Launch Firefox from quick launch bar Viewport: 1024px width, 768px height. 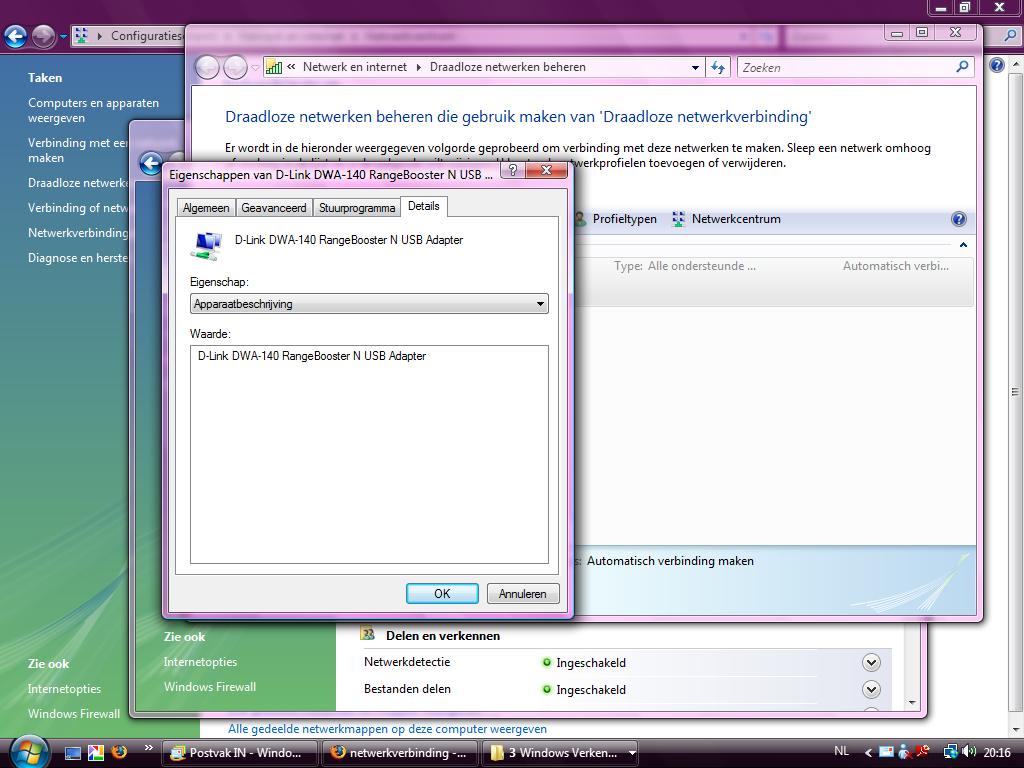119,752
